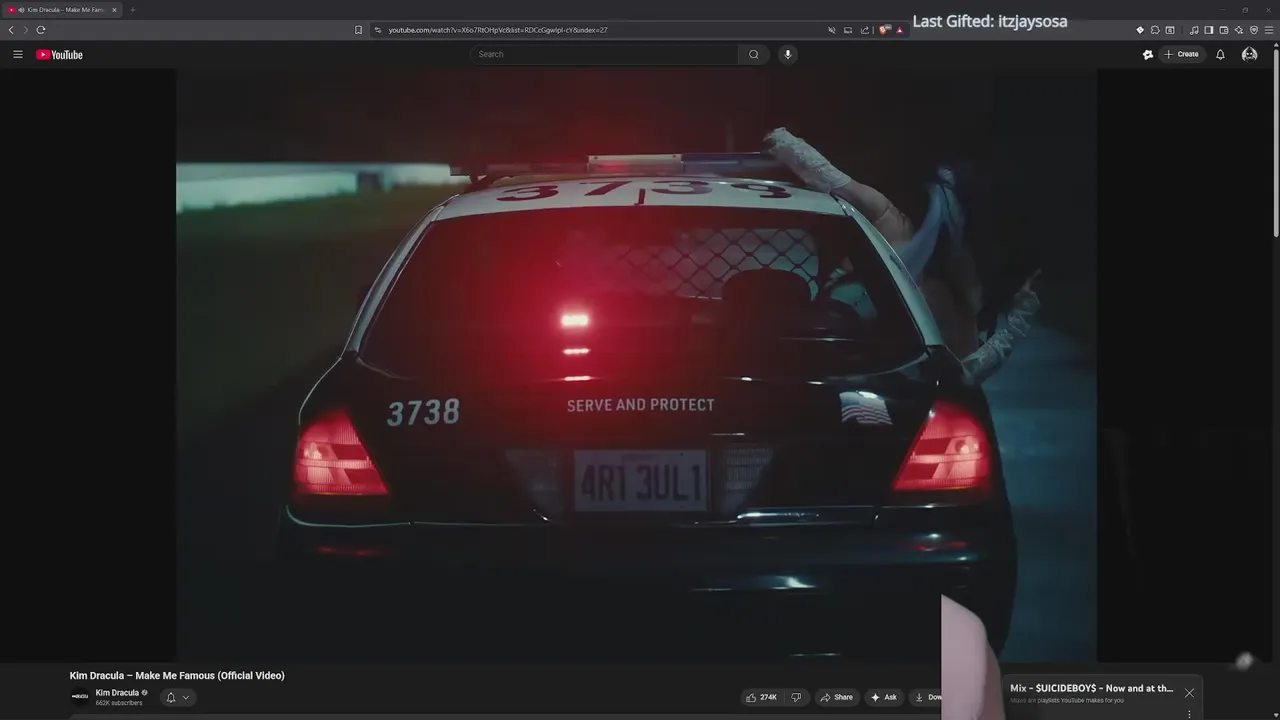Screen dimensions: 1280x720
Task: Start voice search with microphone icon
Action: (788, 54)
